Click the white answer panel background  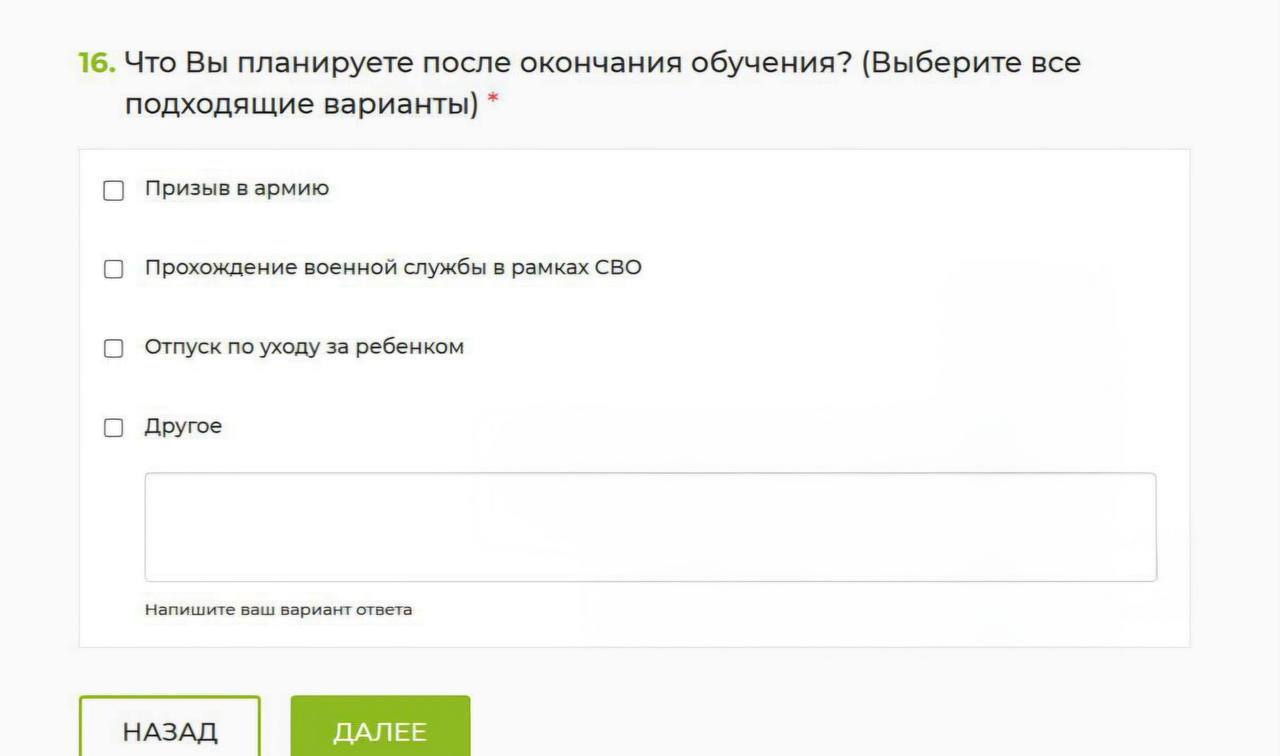pyautogui.click(x=900, y=200)
